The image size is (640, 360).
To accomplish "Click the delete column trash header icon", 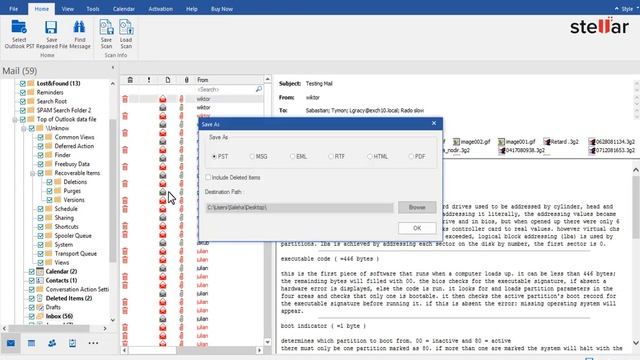I will pos(130,80).
